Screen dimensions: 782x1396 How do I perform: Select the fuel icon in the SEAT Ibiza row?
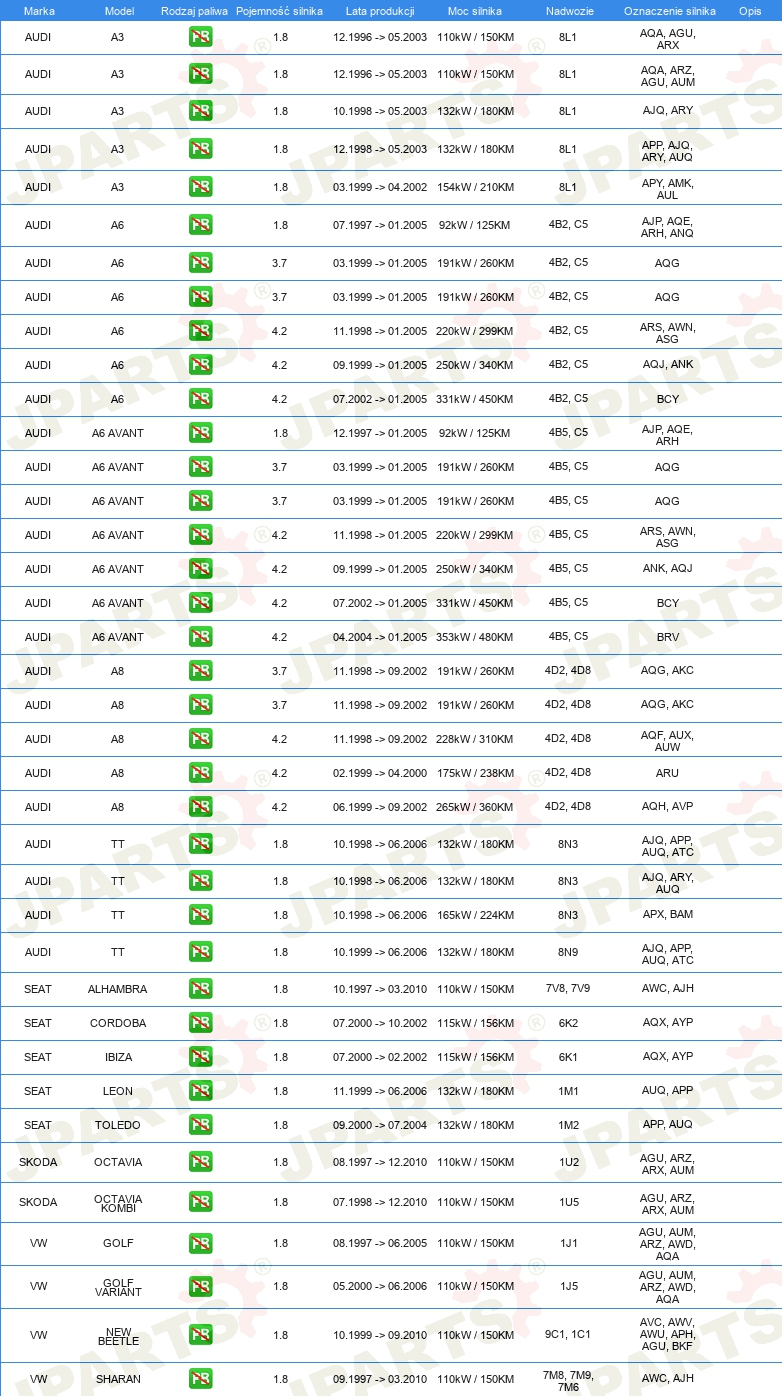200,1057
